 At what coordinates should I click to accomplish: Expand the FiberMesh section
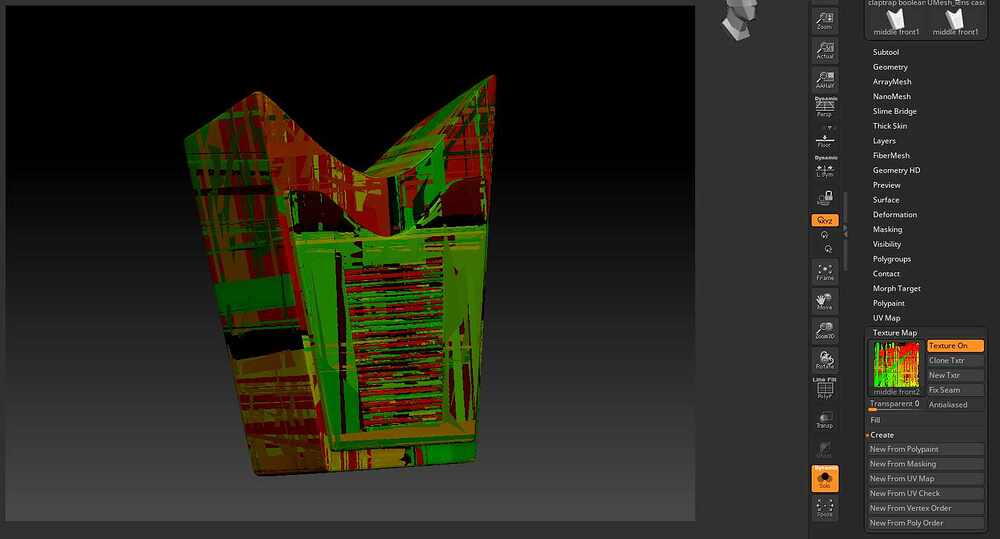click(891, 156)
